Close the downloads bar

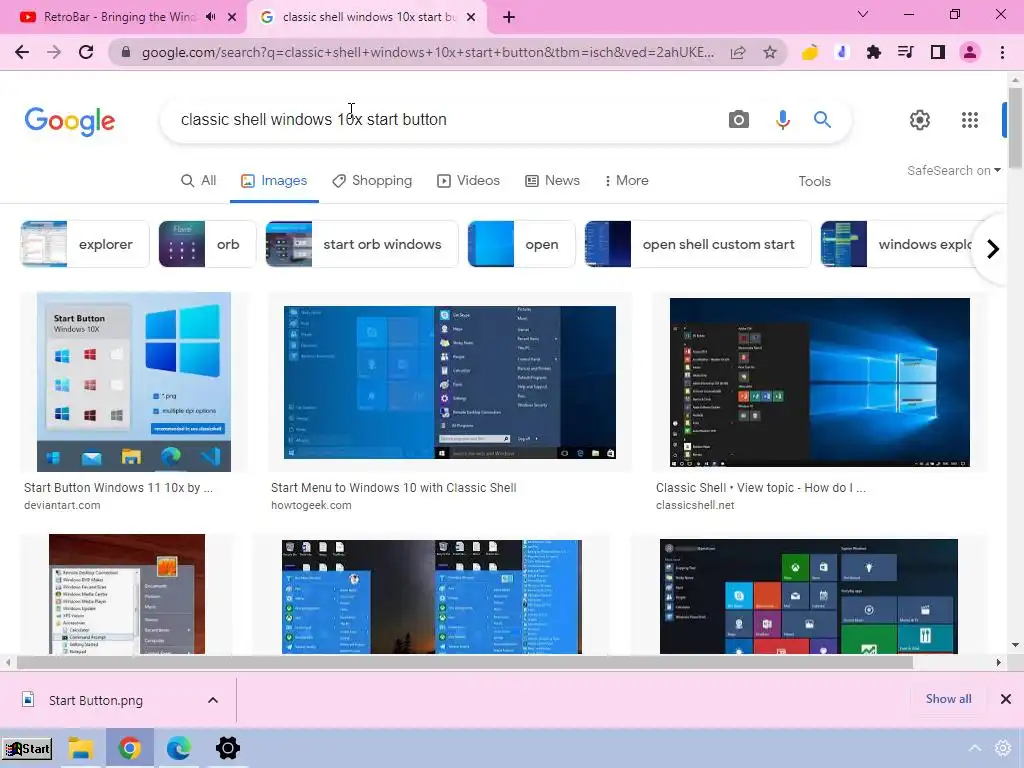(x=1006, y=699)
